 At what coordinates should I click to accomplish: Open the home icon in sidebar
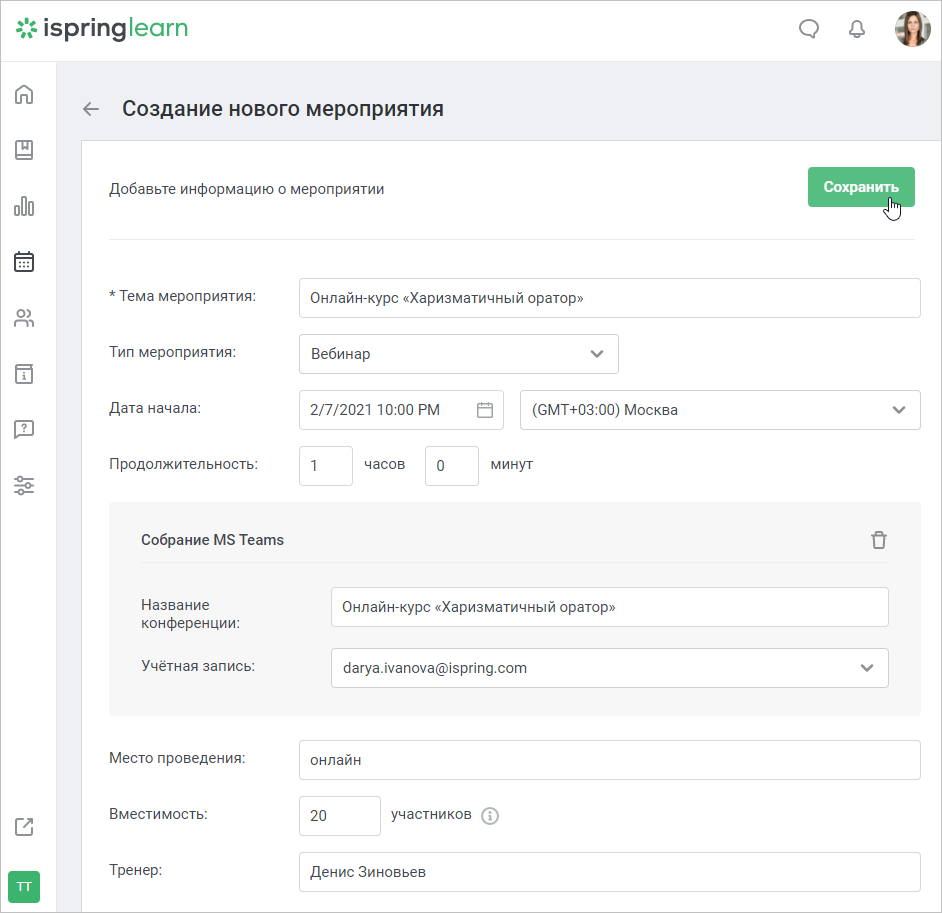click(x=24, y=95)
